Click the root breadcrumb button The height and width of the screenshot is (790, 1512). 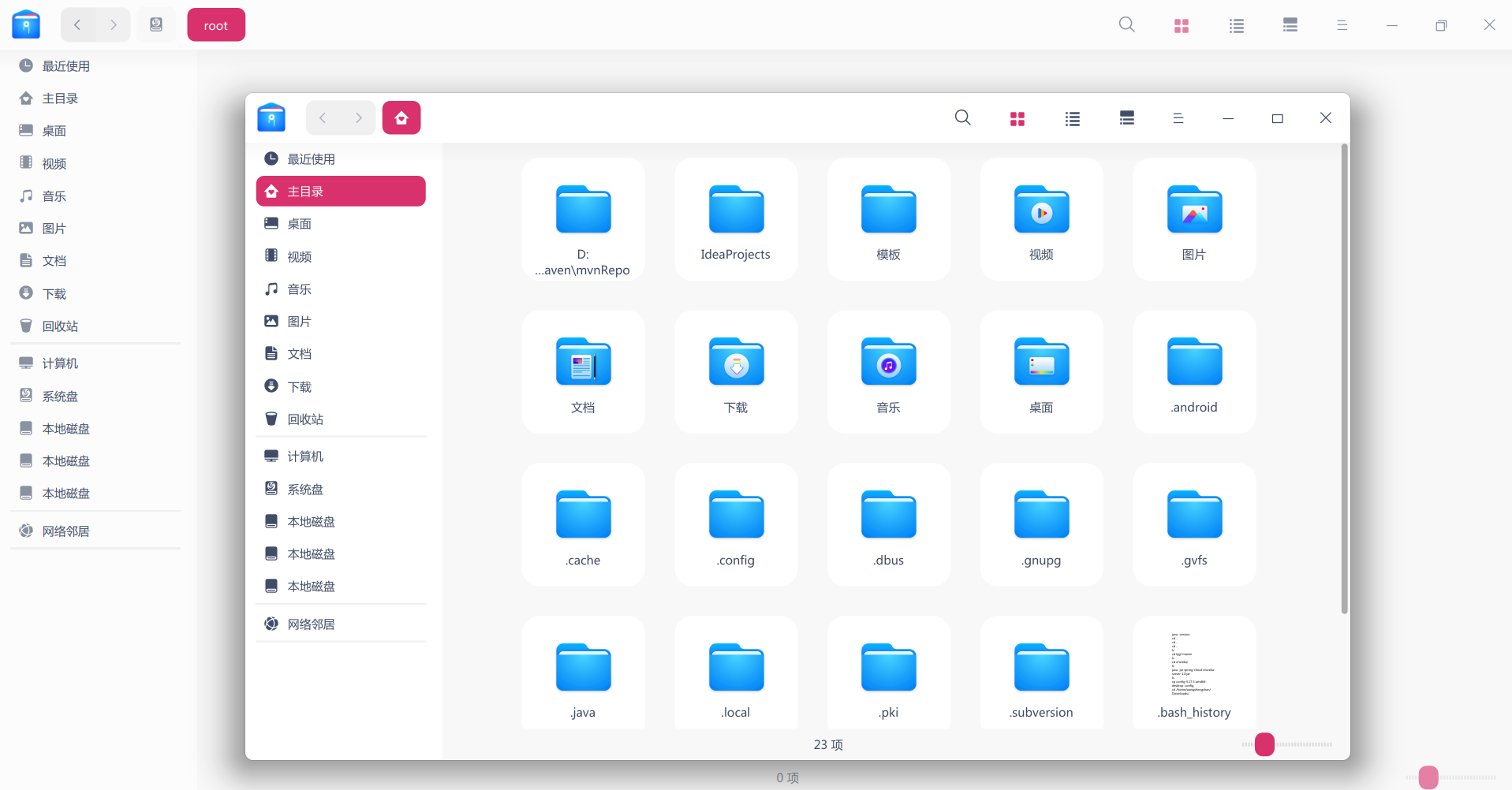click(216, 25)
